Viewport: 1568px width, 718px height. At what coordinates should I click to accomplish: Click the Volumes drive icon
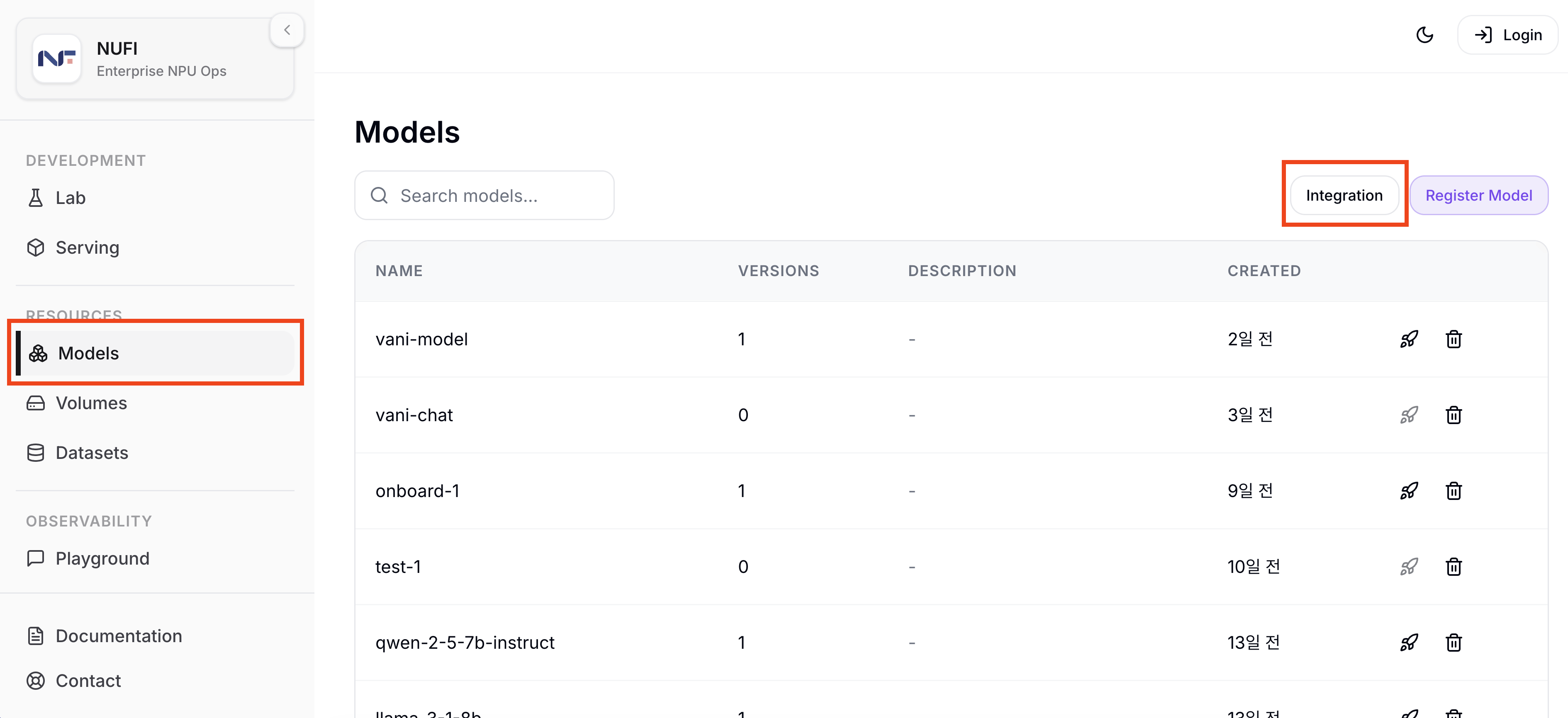pyautogui.click(x=36, y=403)
